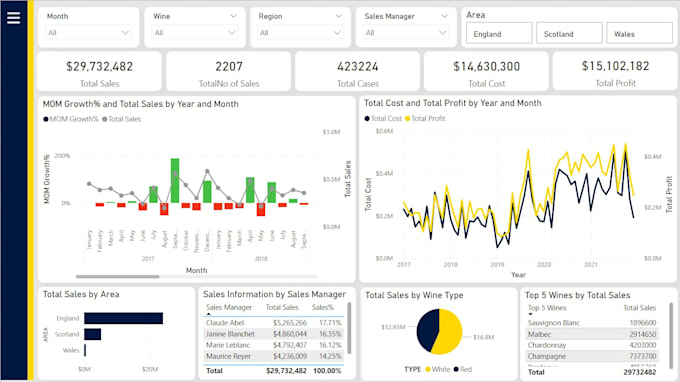This screenshot has height=382, width=680.
Task: Click the sales manager table scrollbar
Action: (x=349, y=328)
